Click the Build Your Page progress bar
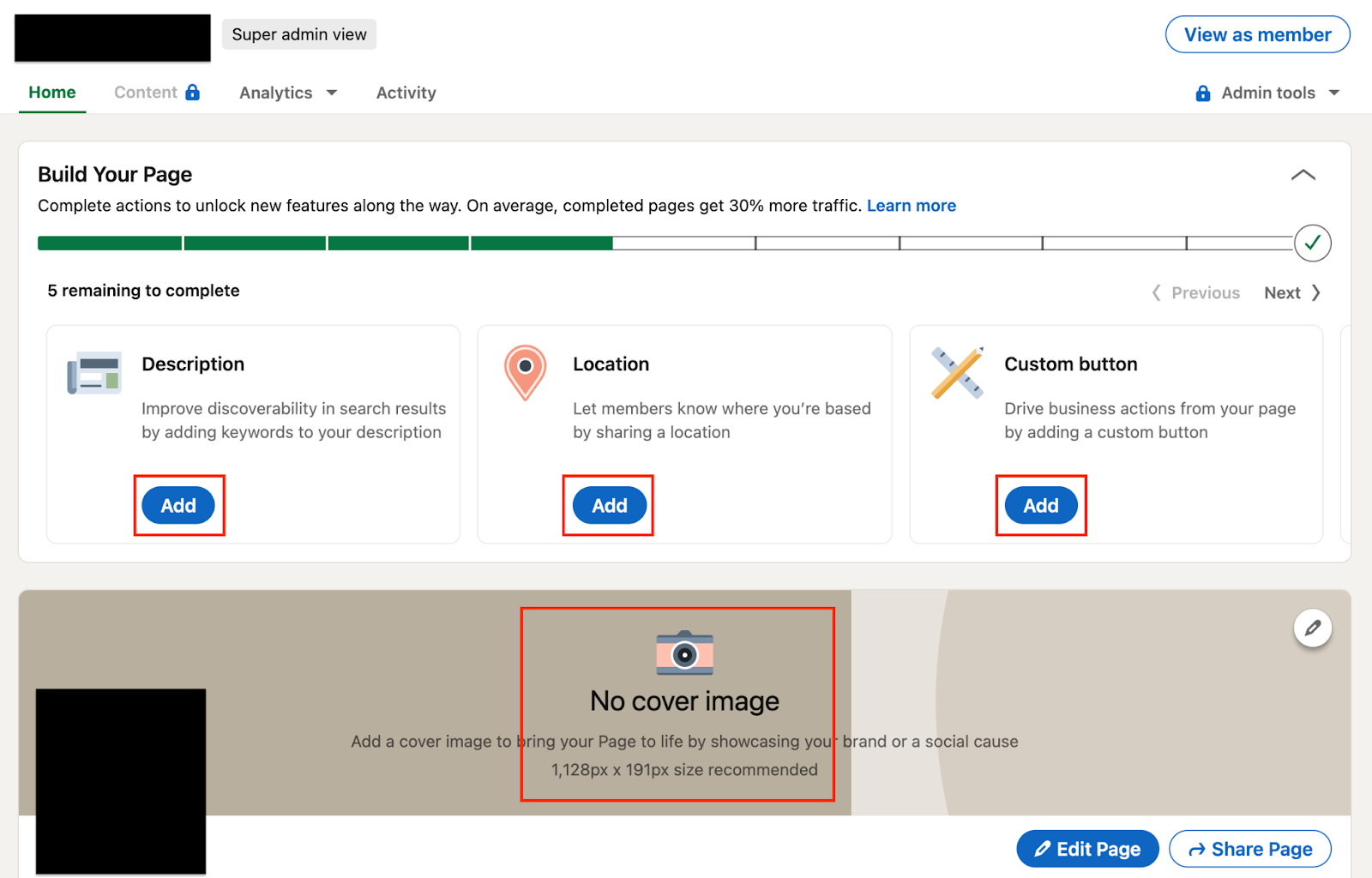The width and height of the screenshot is (1372, 878). (x=665, y=244)
